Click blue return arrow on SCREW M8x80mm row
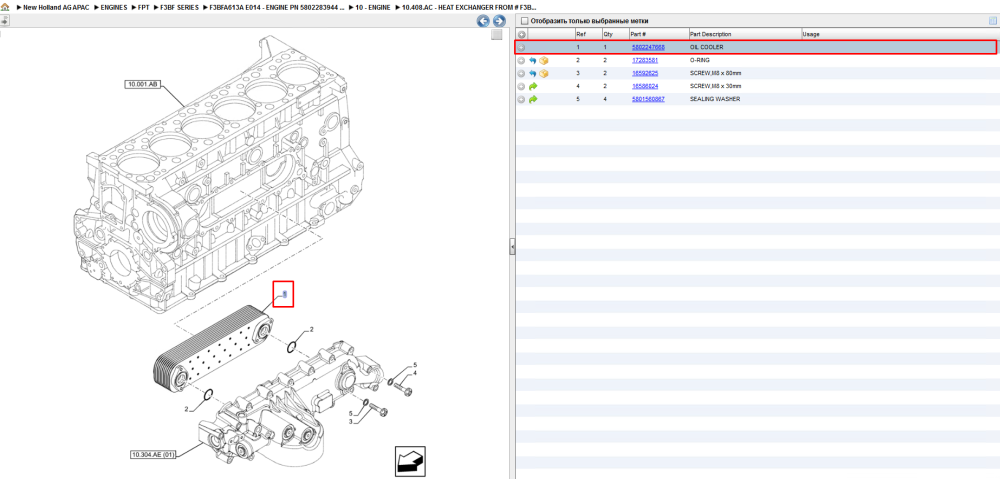This screenshot has height=479, width=1000. pyautogui.click(x=533, y=73)
